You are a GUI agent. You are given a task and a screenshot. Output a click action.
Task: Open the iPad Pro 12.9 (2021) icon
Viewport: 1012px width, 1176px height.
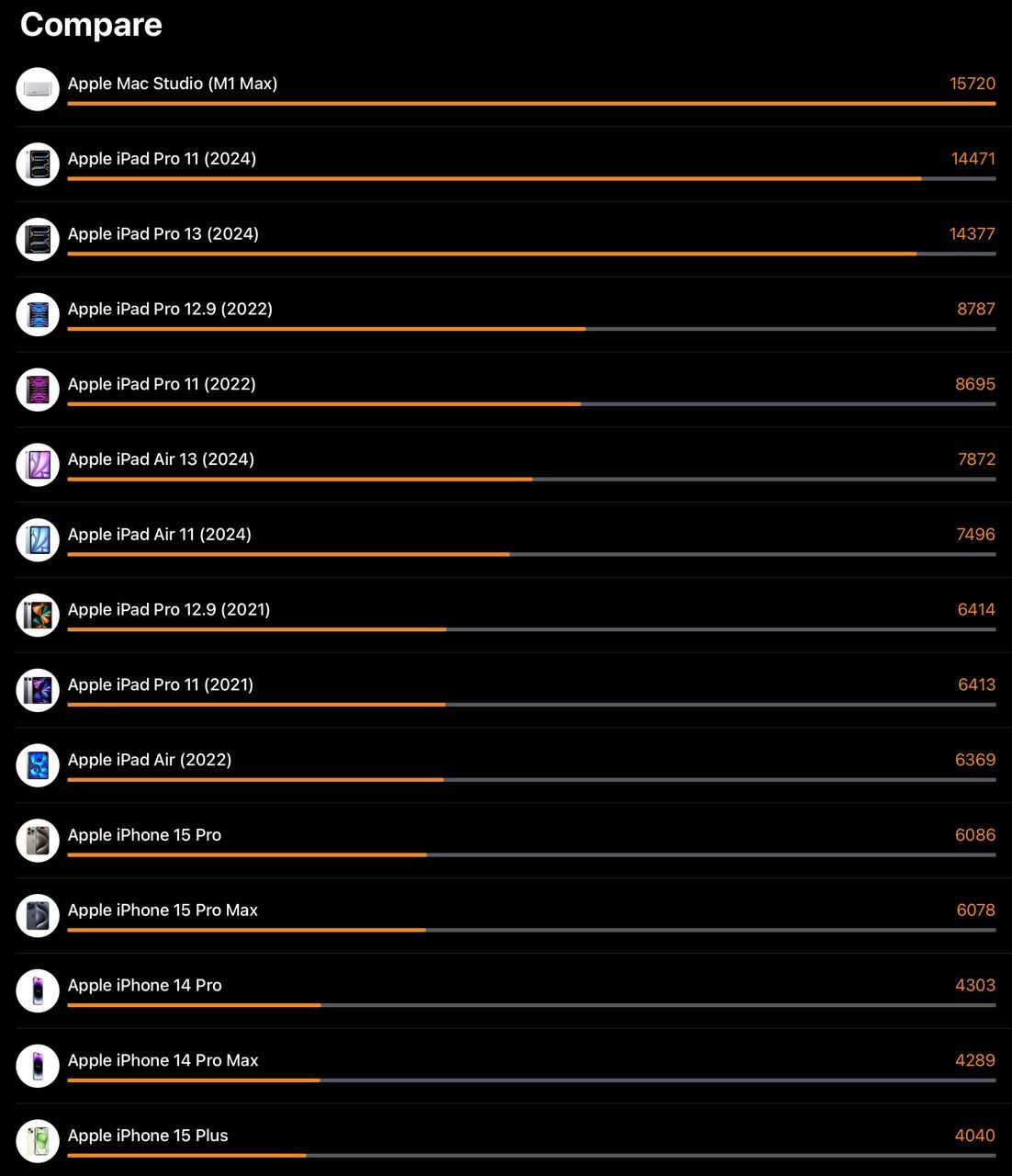pyautogui.click(x=38, y=616)
